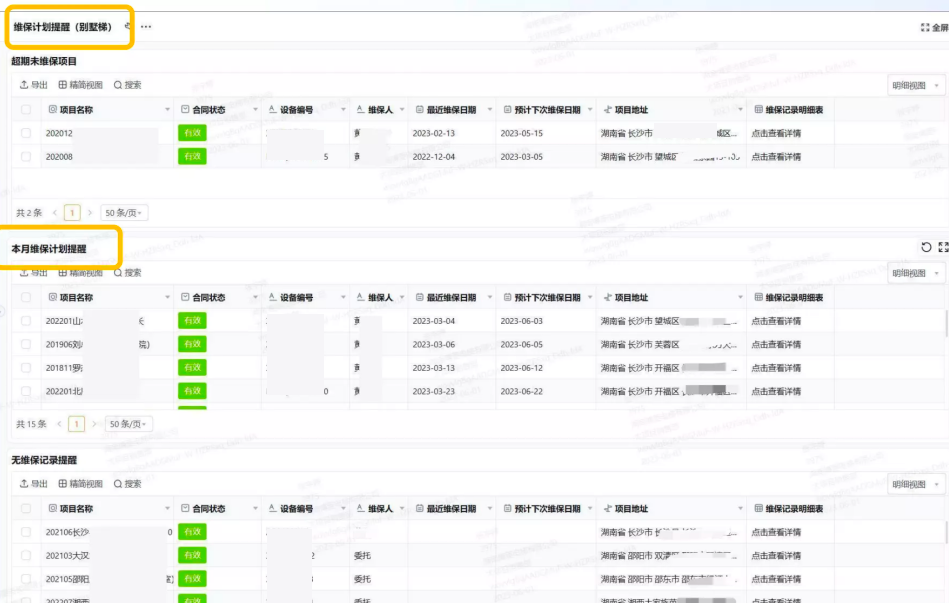The image size is (949, 603).
Task: Refresh the 本月维保计划提醒 section
Action: tap(926, 247)
